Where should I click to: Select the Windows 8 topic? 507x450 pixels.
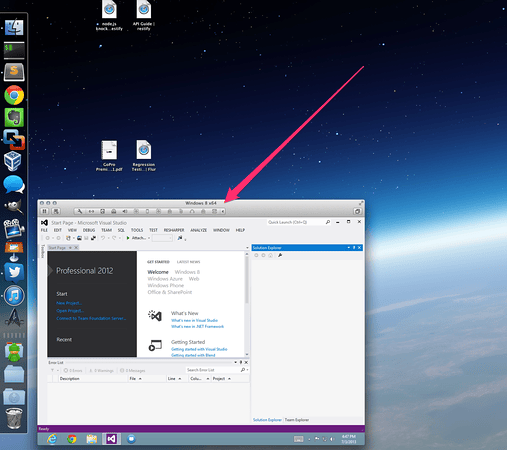[187, 272]
